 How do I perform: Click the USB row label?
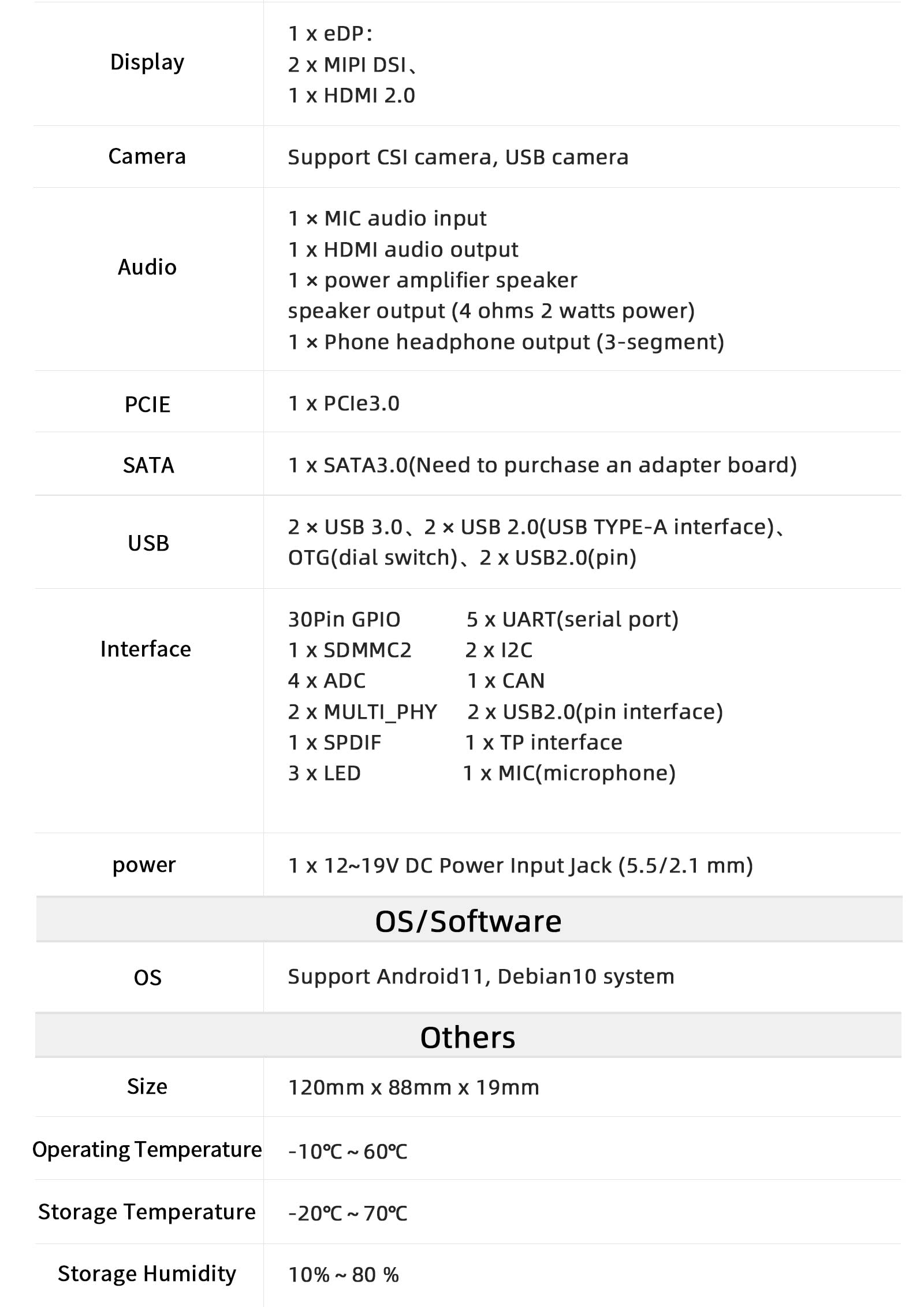tap(148, 543)
